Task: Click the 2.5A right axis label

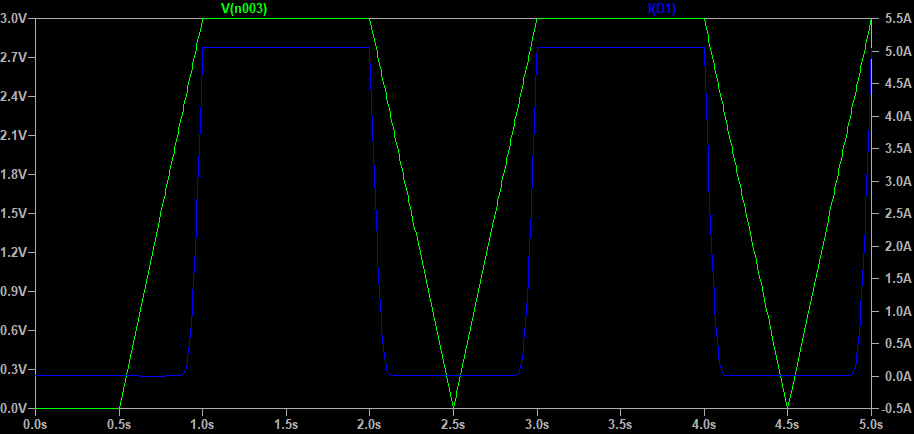Action: pos(898,214)
